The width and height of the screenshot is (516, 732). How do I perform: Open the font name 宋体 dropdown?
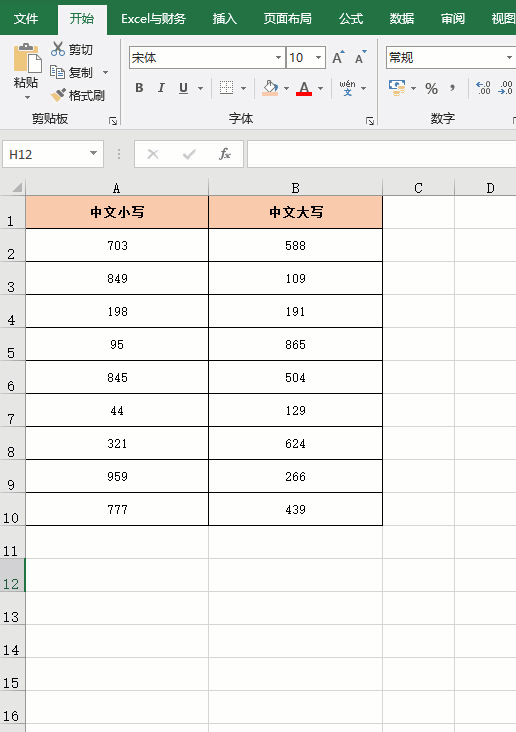point(278,57)
